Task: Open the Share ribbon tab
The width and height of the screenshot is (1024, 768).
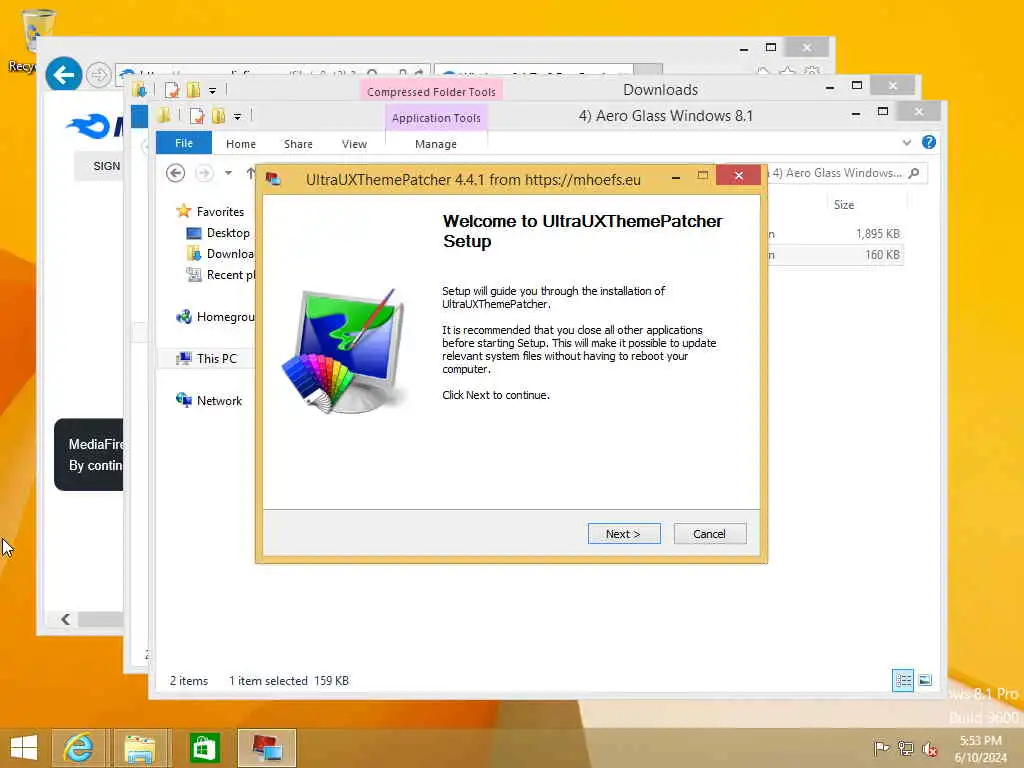Action: click(298, 144)
